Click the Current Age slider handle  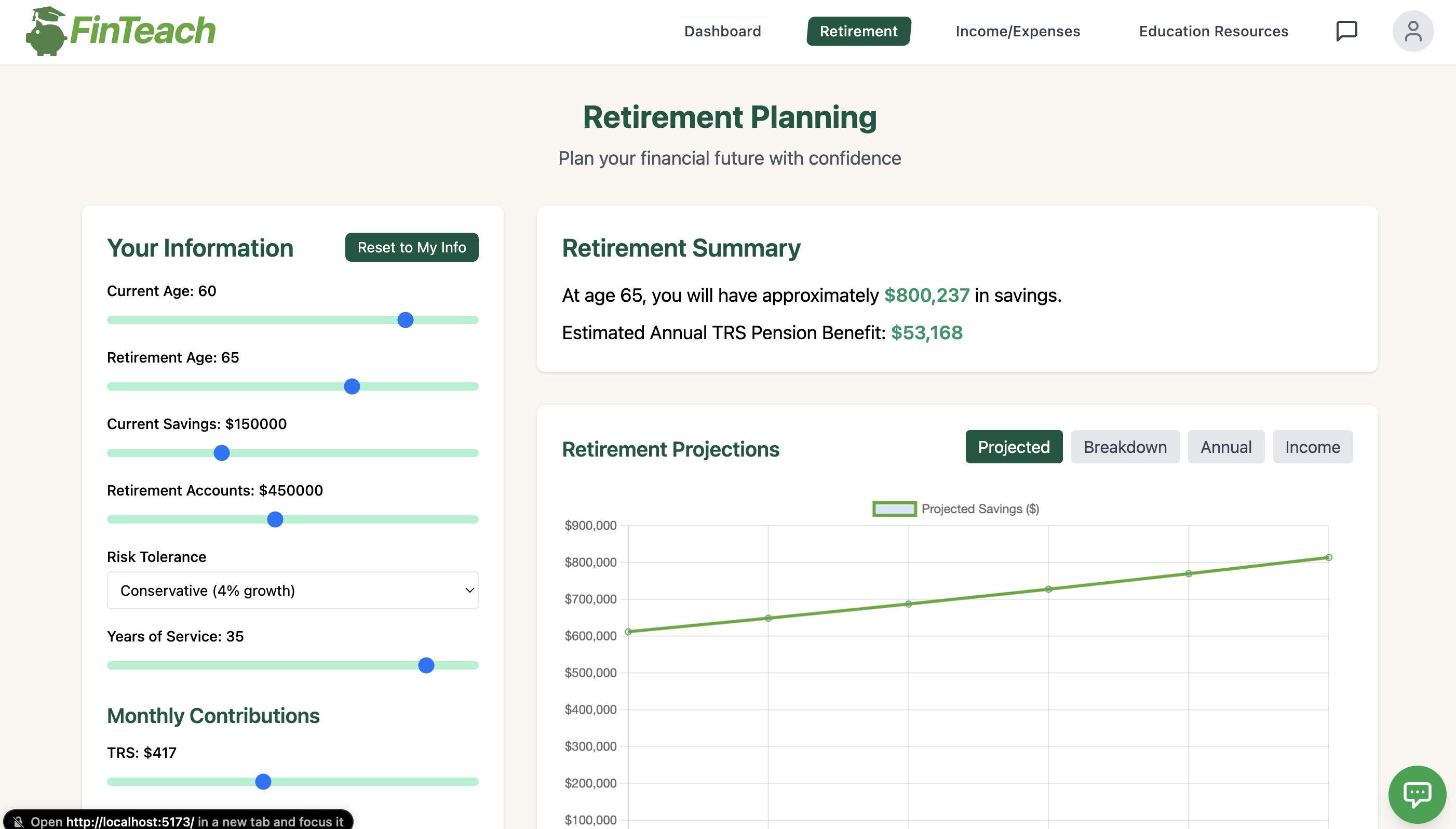(x=405, y=320)
